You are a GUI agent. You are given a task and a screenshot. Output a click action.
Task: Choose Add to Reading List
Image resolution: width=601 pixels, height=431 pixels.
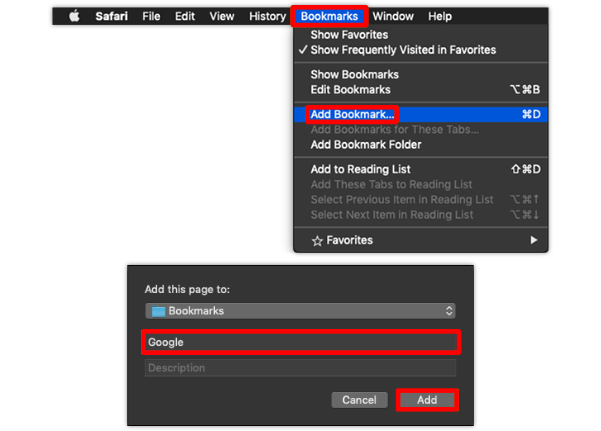click(x=421, y=169)
